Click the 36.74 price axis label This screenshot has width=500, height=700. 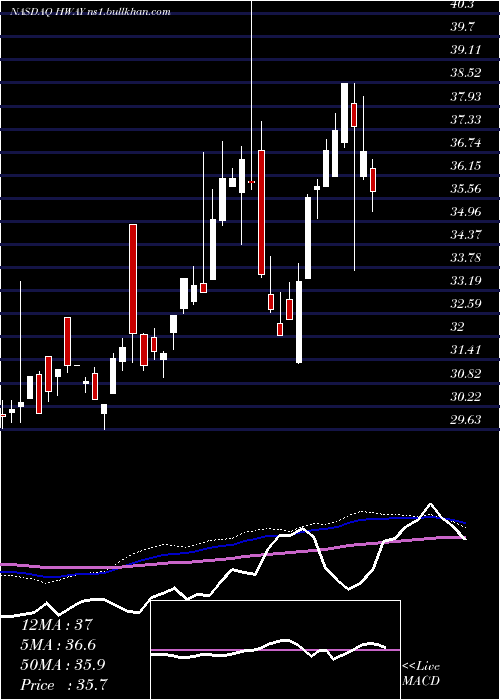[x=466, y=142]
